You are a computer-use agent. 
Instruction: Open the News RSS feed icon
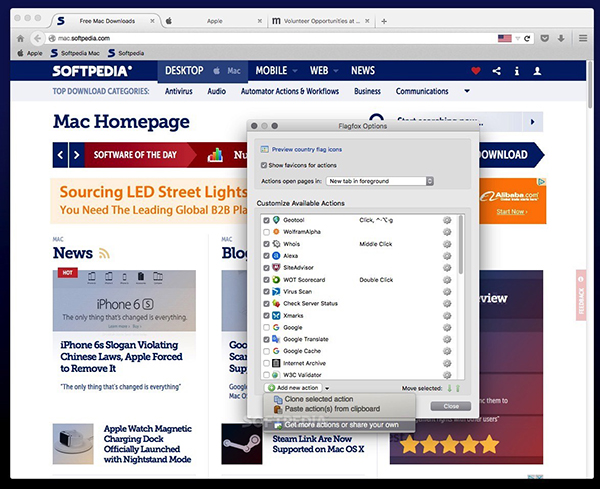(104, 253)
